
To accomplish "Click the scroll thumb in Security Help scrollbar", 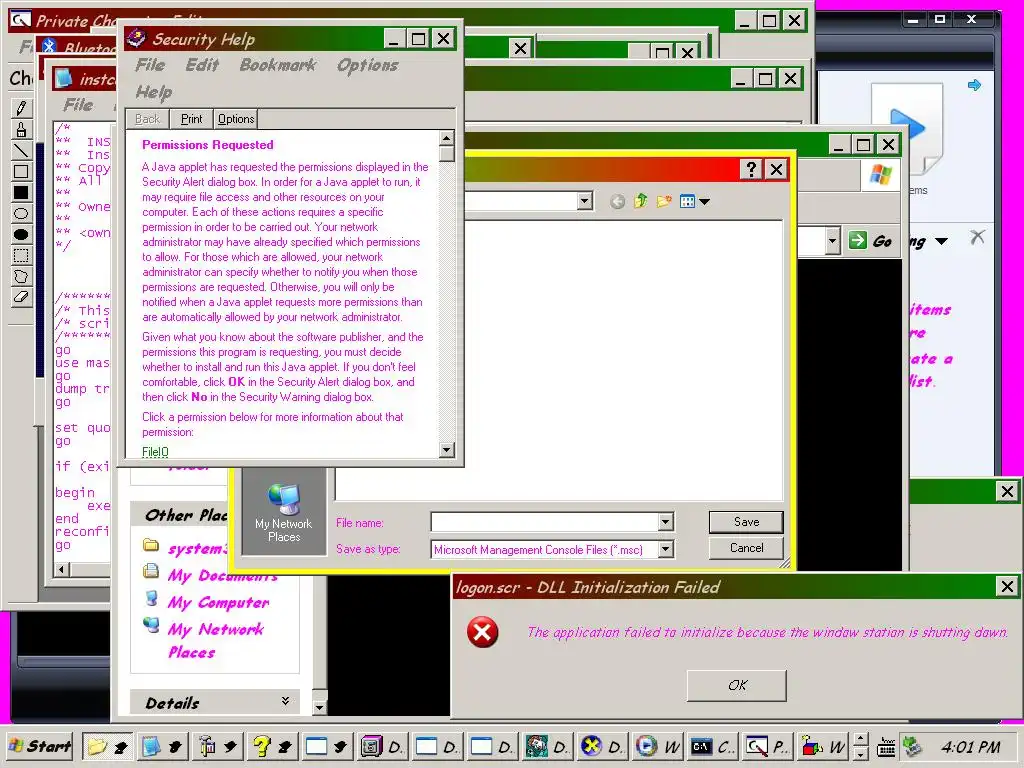I will (x=447, y=154).
